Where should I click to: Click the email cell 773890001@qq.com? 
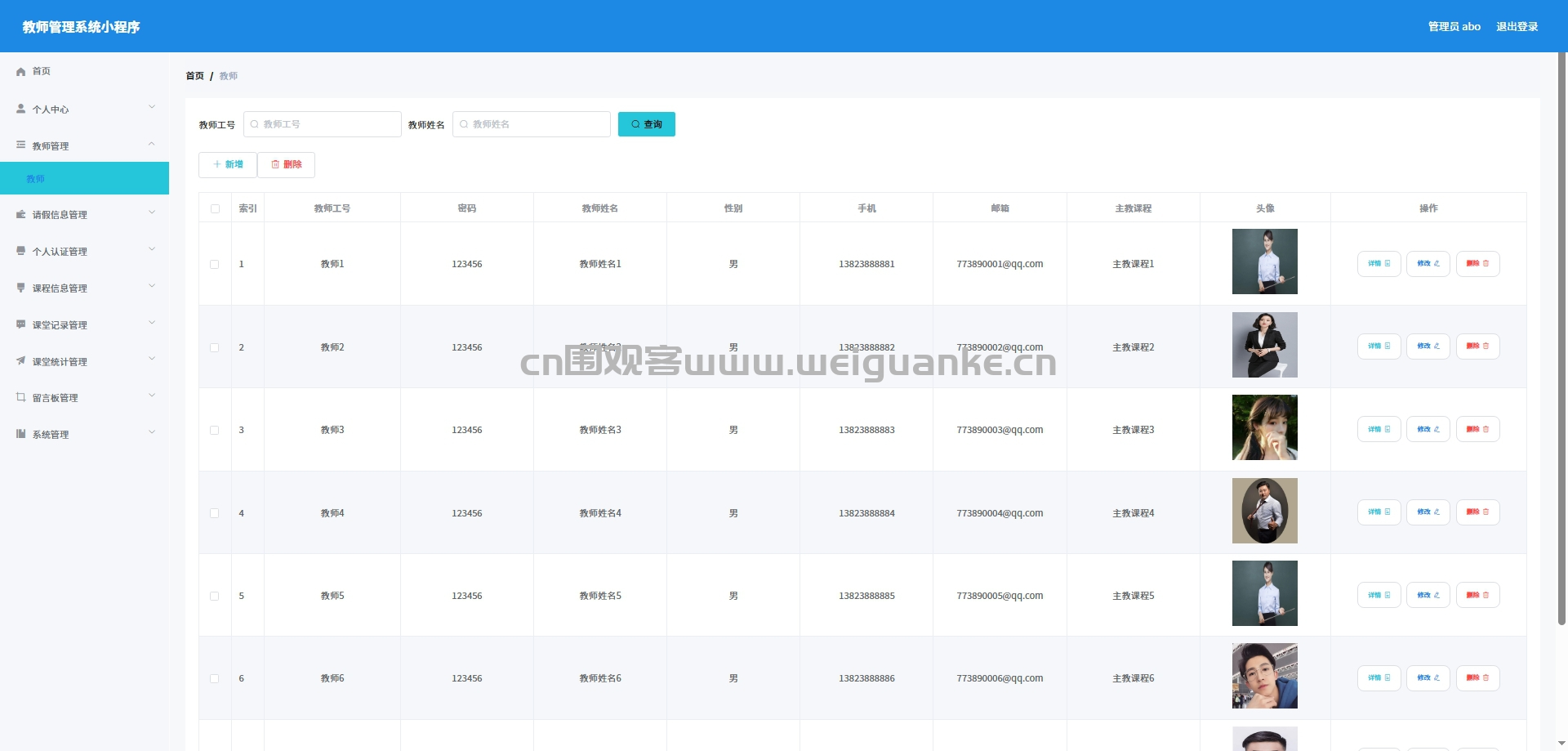(1000, 264)
